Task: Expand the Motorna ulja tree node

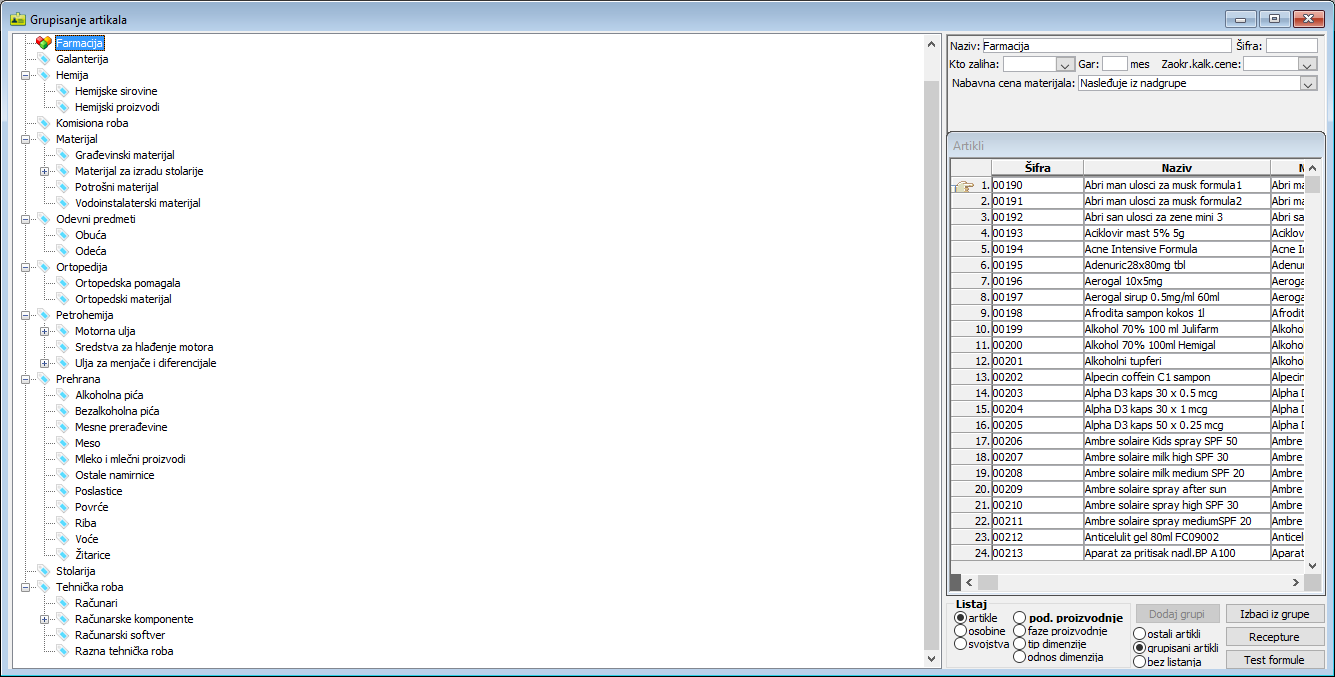Action: point(44,331)
